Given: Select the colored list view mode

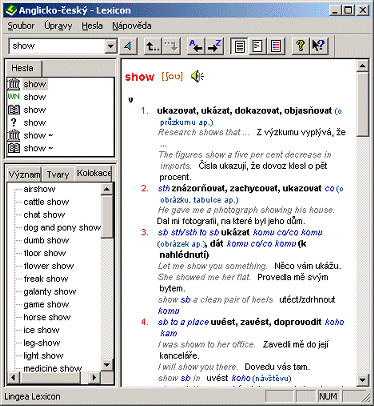Looking at the screenshot, I should pyautogui.click(x=276, y=46).
